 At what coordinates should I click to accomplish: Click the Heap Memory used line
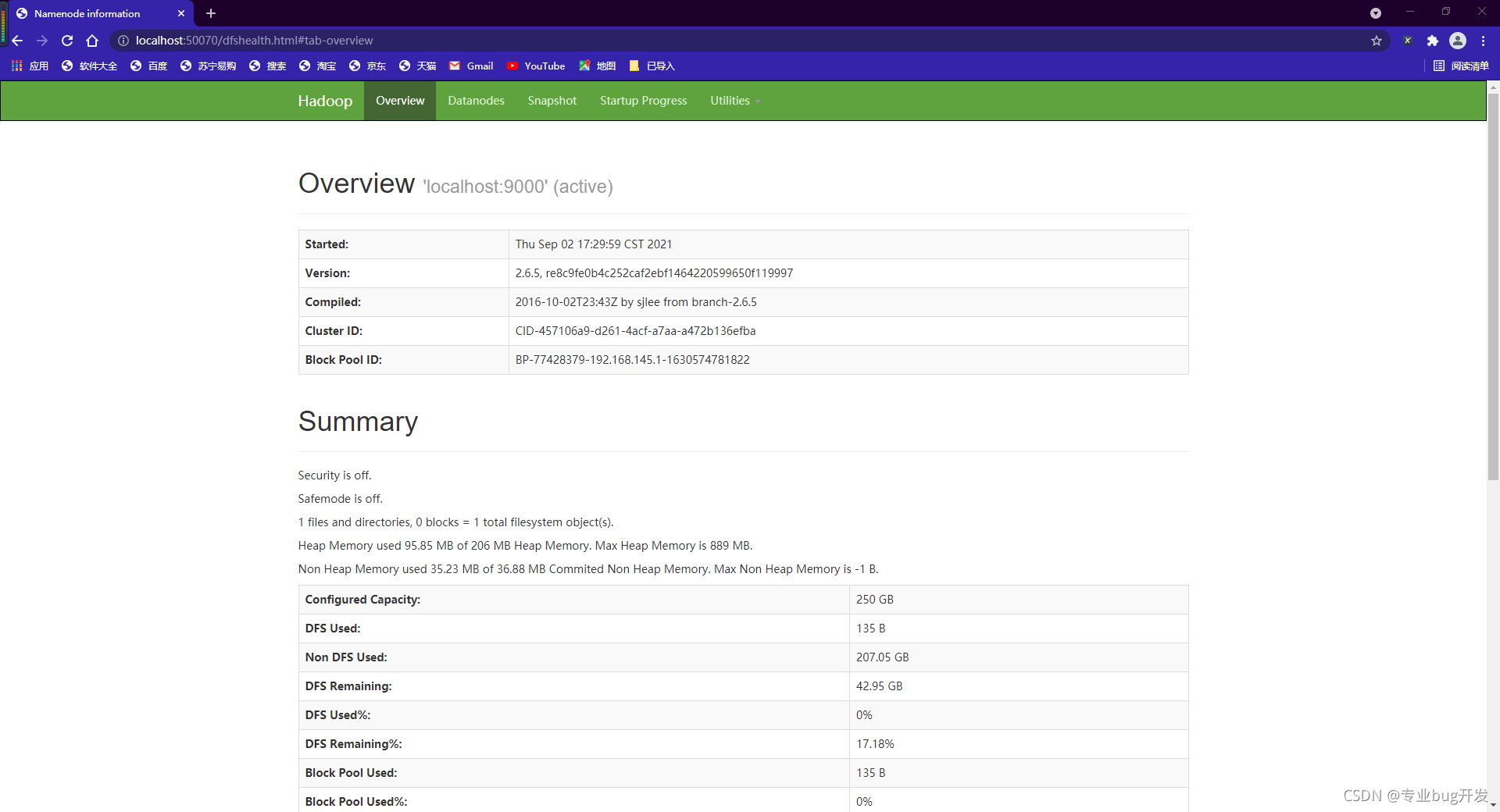pyautogui.click(x=525, y=546)
